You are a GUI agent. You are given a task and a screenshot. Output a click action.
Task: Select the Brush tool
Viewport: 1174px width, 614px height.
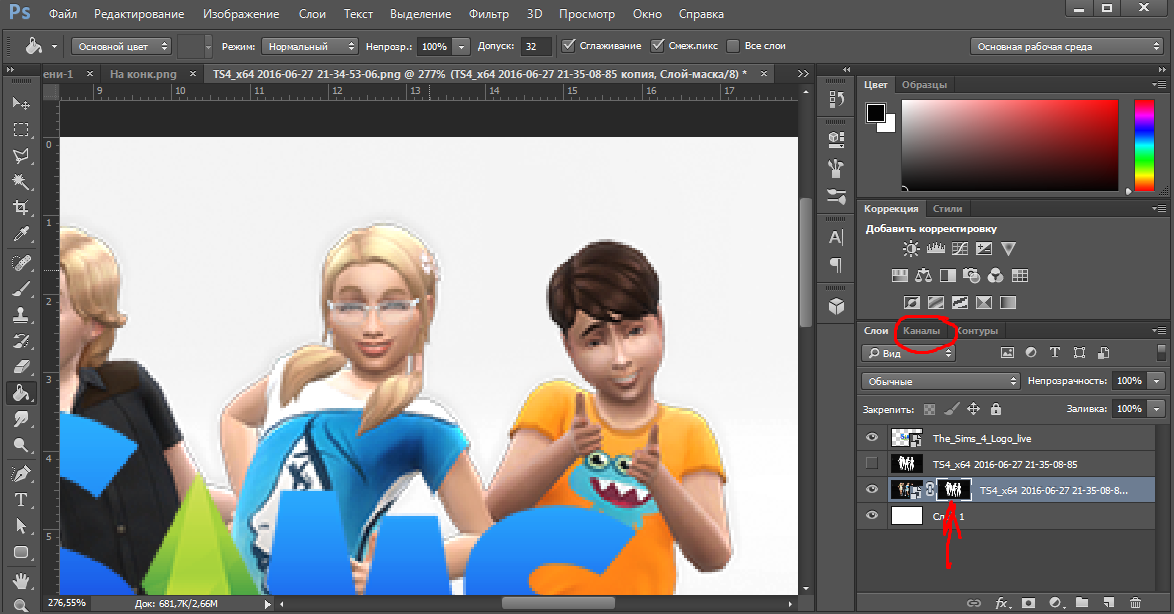coord(21,289)
